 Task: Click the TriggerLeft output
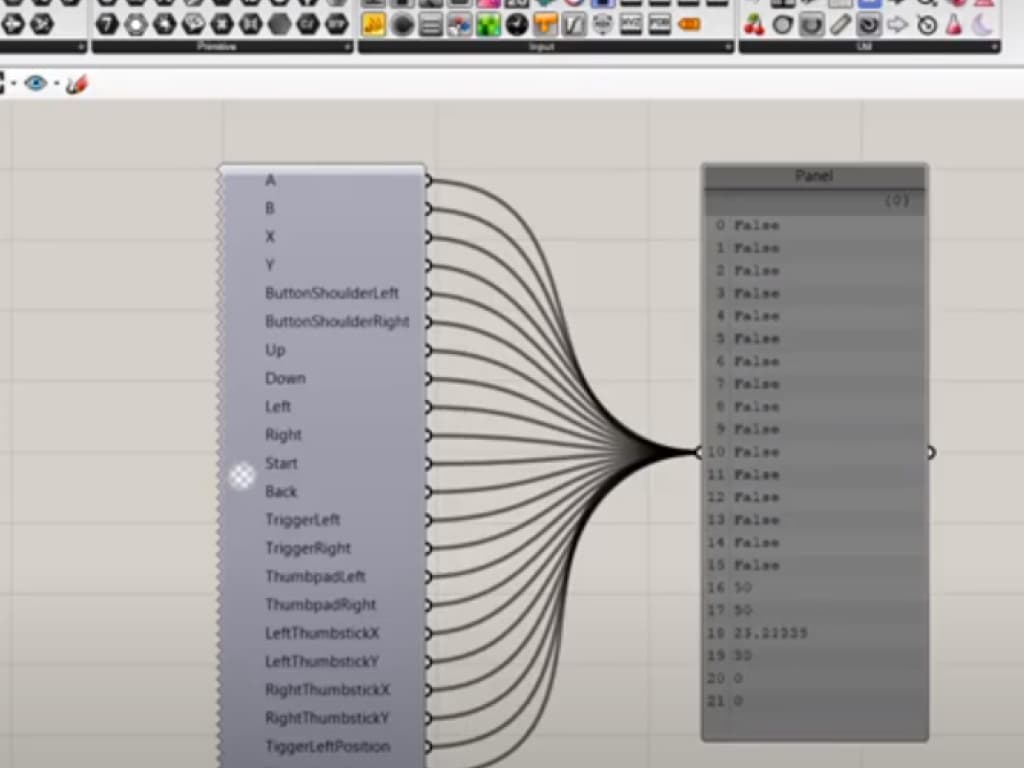(x=302, y=520)
